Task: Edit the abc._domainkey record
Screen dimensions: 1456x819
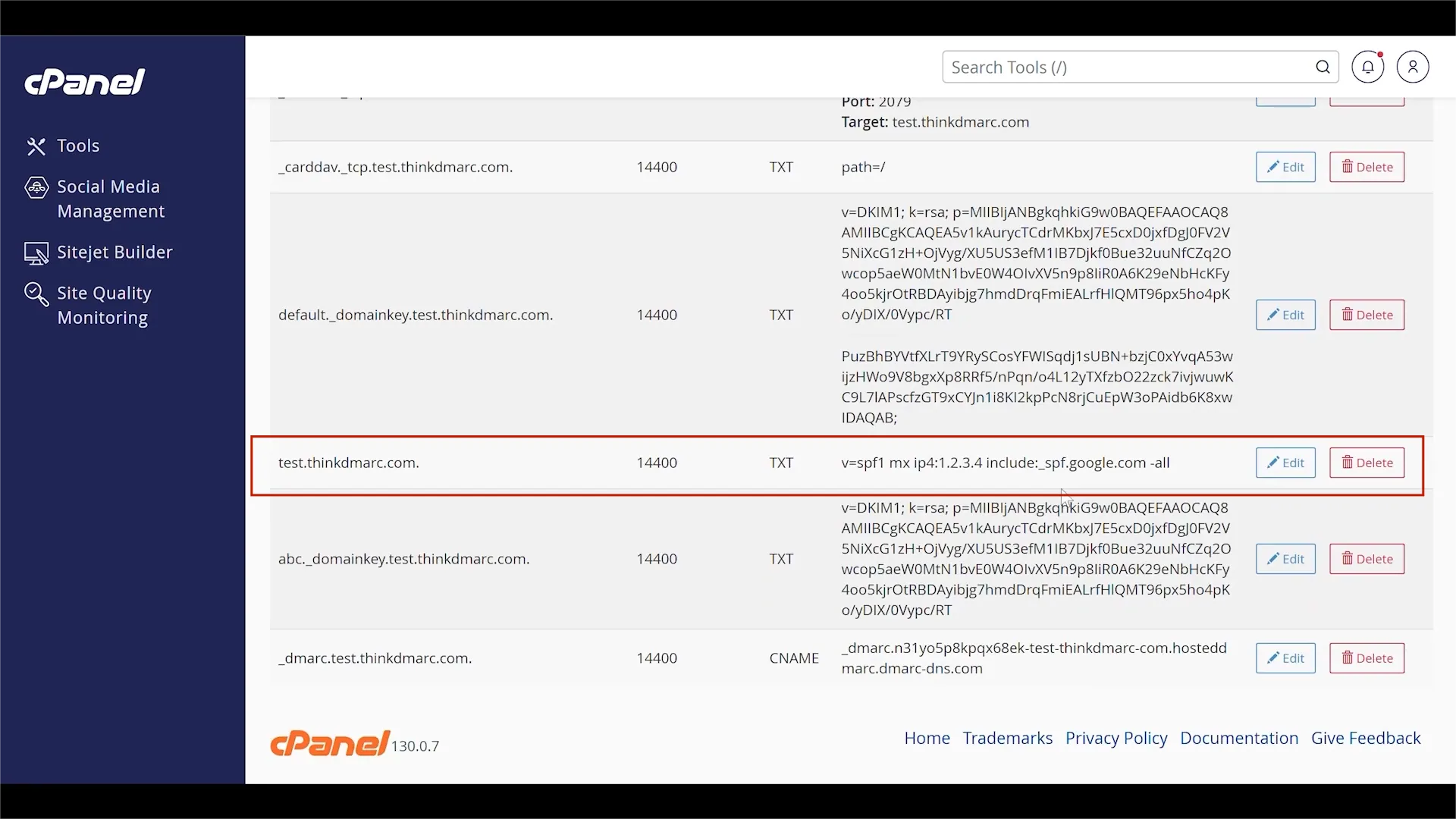Action: click(x=1285, y=559)
